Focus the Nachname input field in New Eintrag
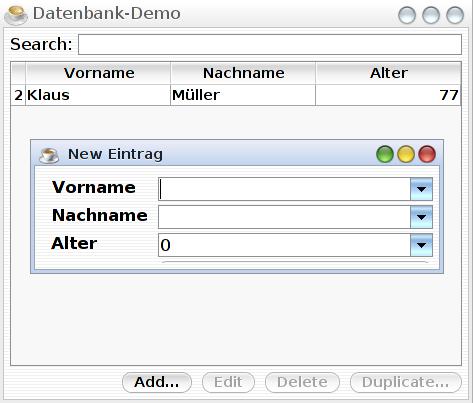The width and height of the screenshot is (473, 403). tap(284, 217)
